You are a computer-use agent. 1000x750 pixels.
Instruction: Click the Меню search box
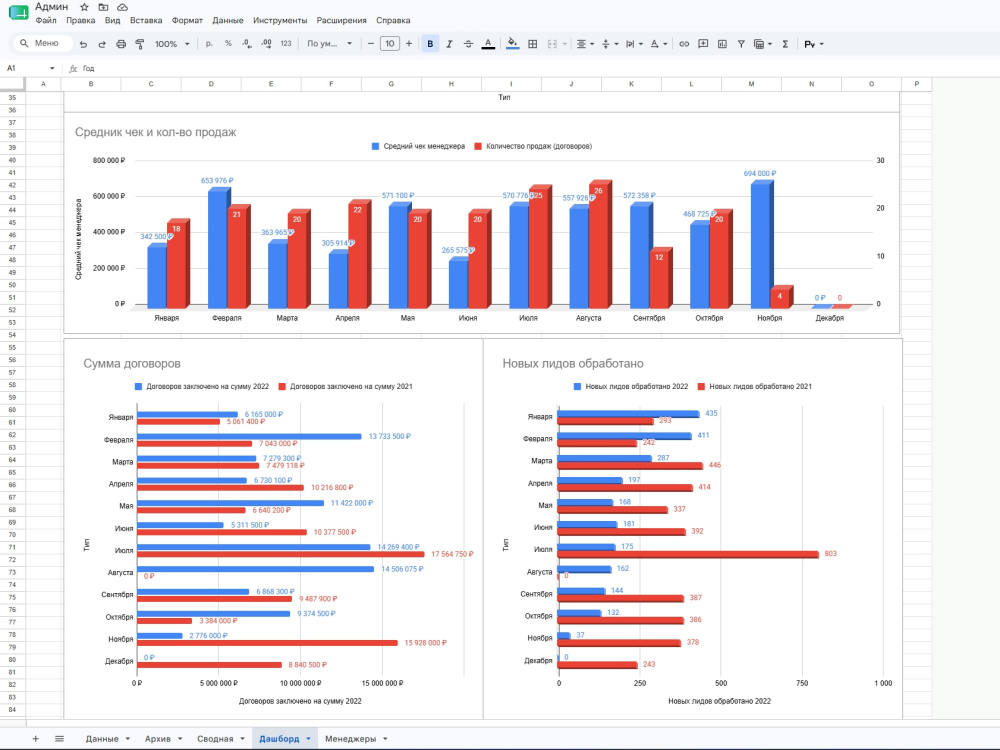pyautogui.click(x=42, y=43)
